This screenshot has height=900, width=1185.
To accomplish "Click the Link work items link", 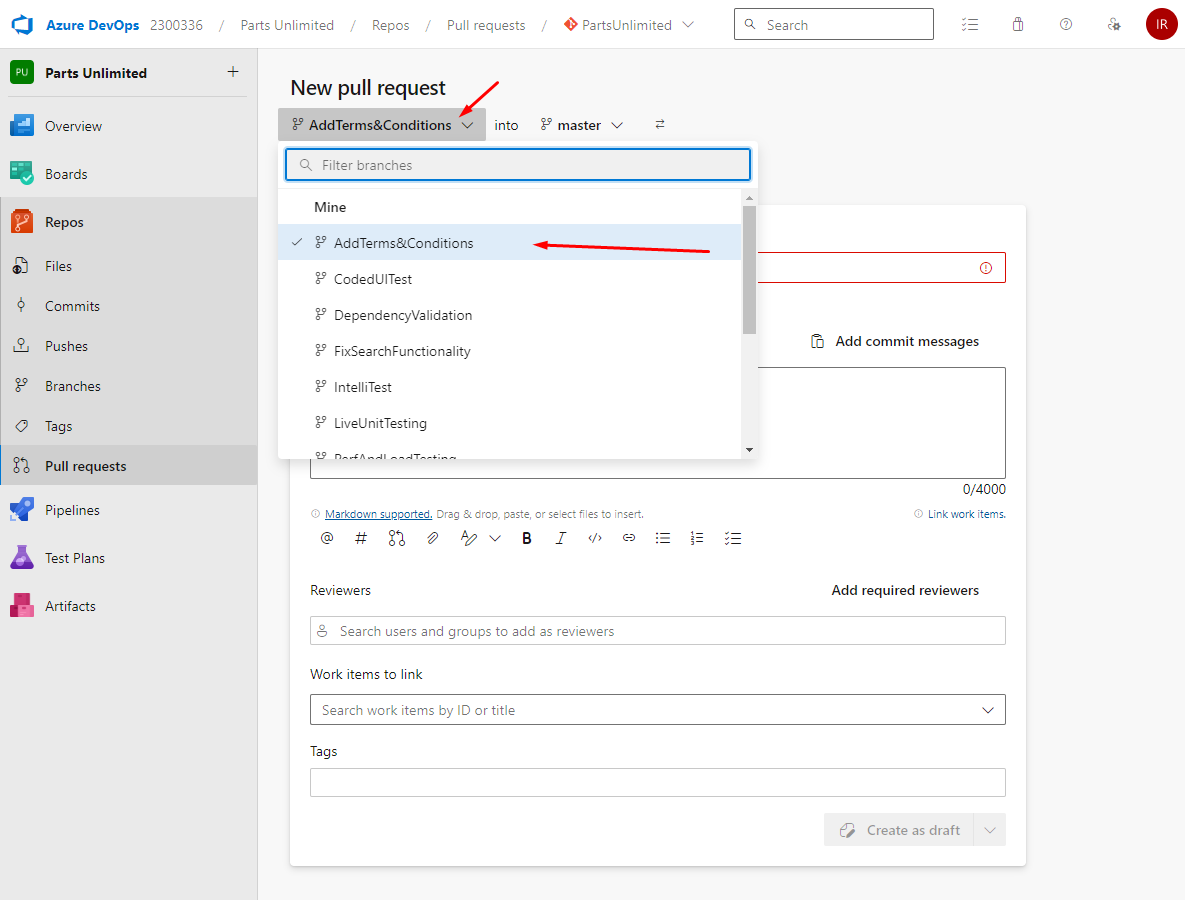I will click(967, 514).
